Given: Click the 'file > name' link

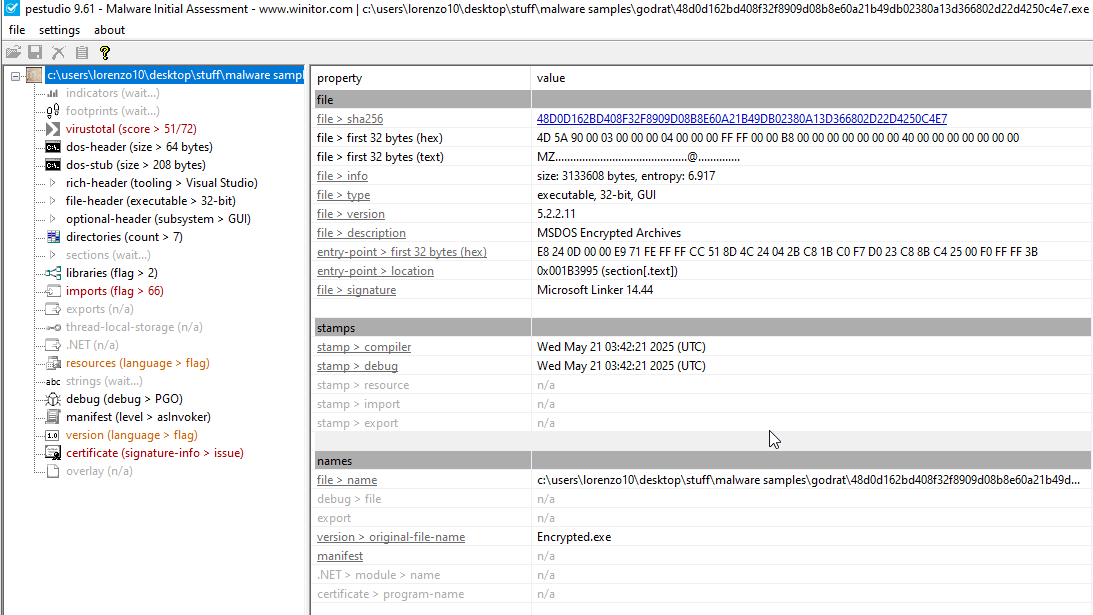Looking at the screenshot, I should click(x=347, y=480).
